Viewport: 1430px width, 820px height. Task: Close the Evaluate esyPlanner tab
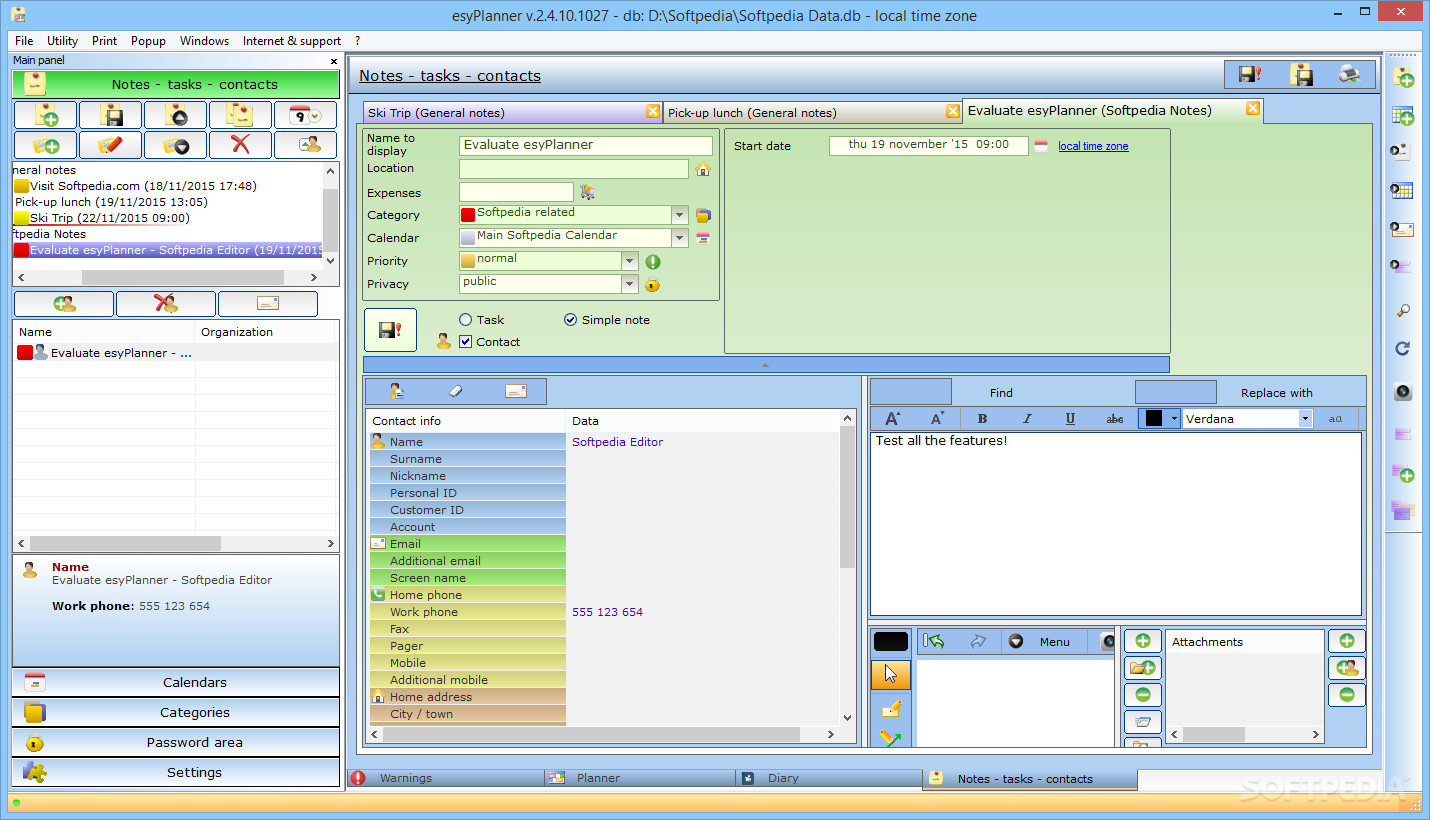(x=1252, y=109)
